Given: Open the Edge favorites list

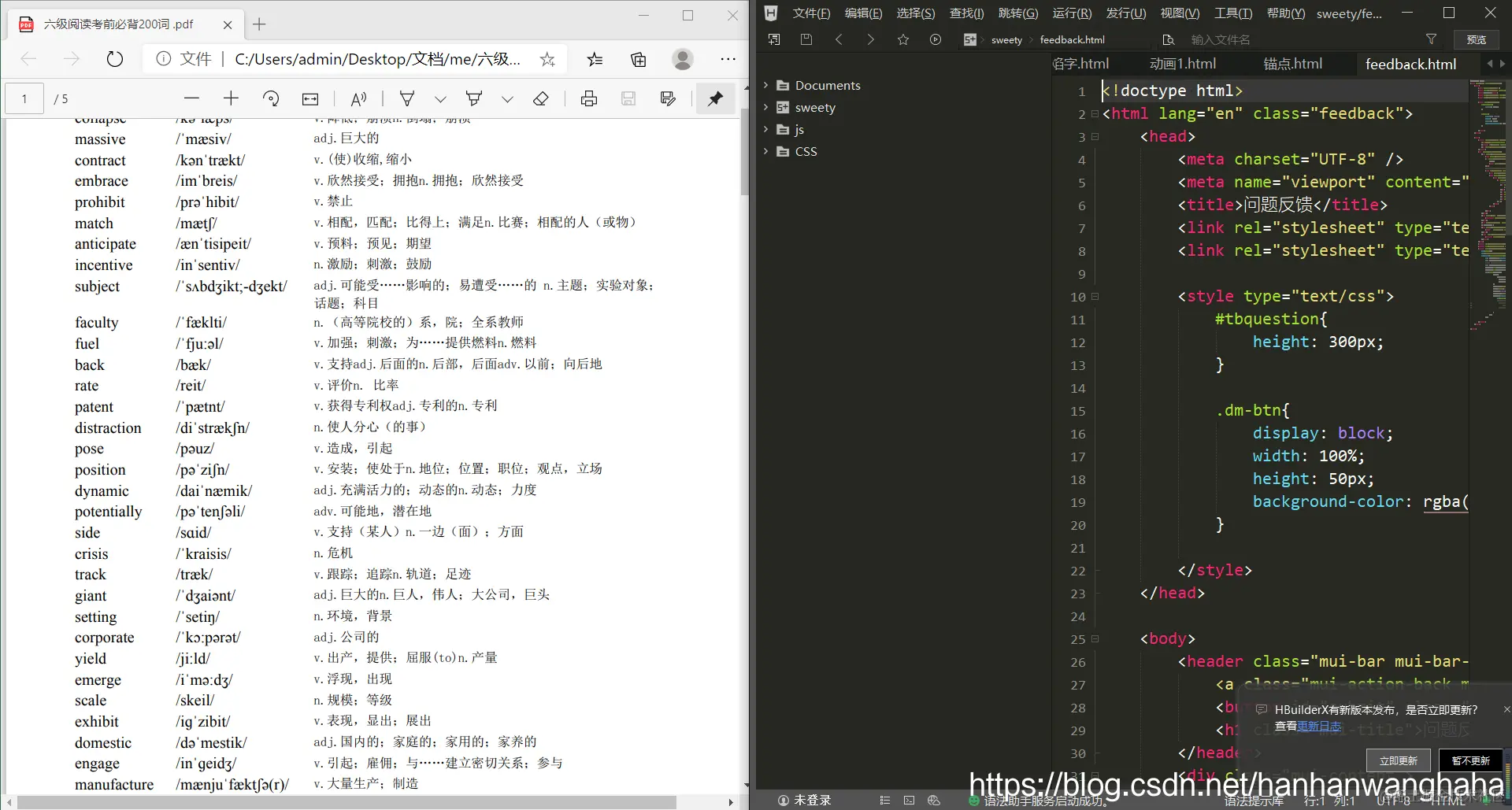Looking at the screenshot, I should coord(595,59).
